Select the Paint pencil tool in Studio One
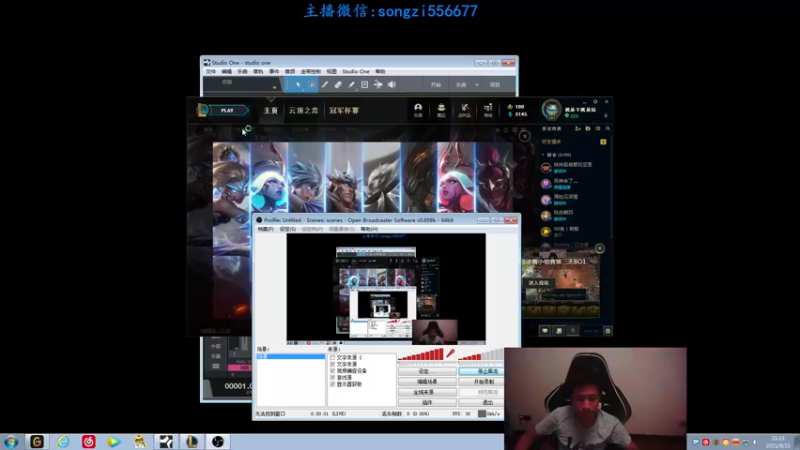The height and width of the screenshot is (450, 800). tap(351, 85)
